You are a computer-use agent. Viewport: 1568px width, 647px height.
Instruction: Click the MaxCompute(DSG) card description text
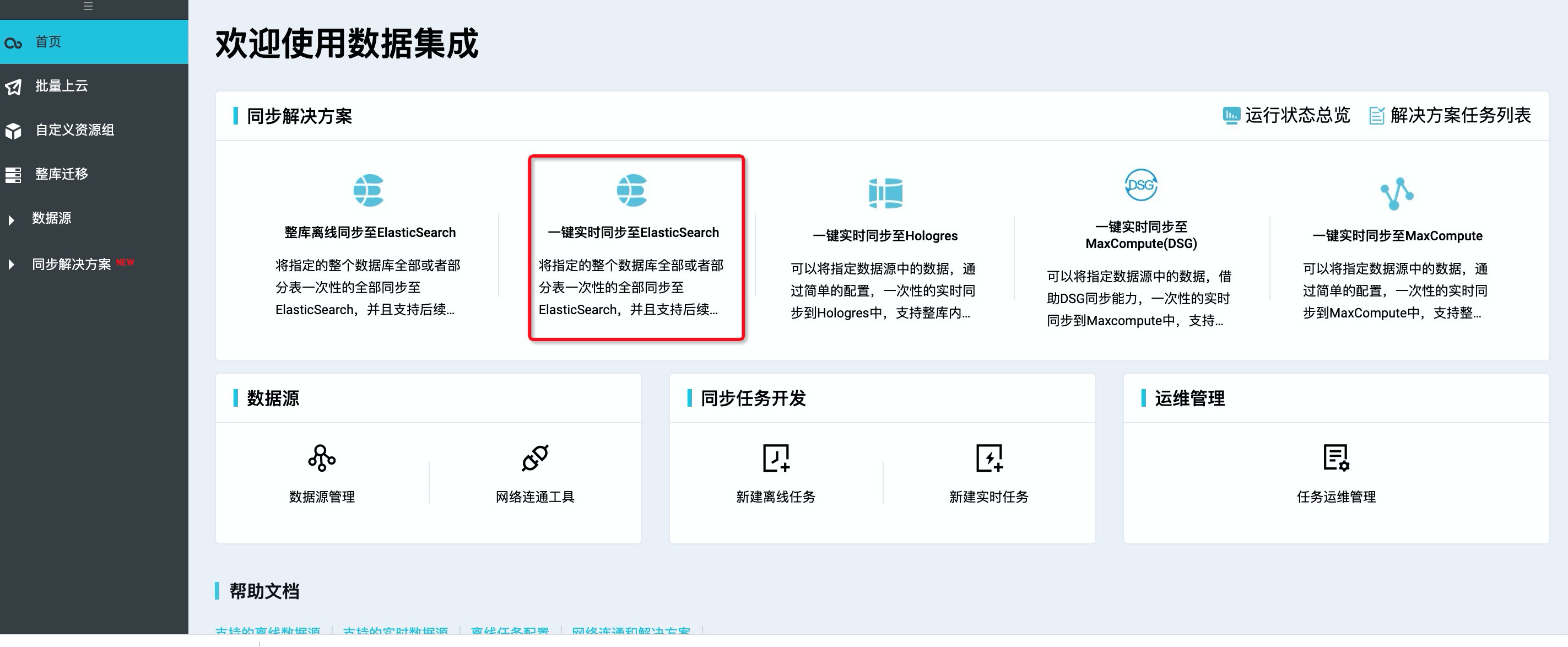[x=1139, y=298]
